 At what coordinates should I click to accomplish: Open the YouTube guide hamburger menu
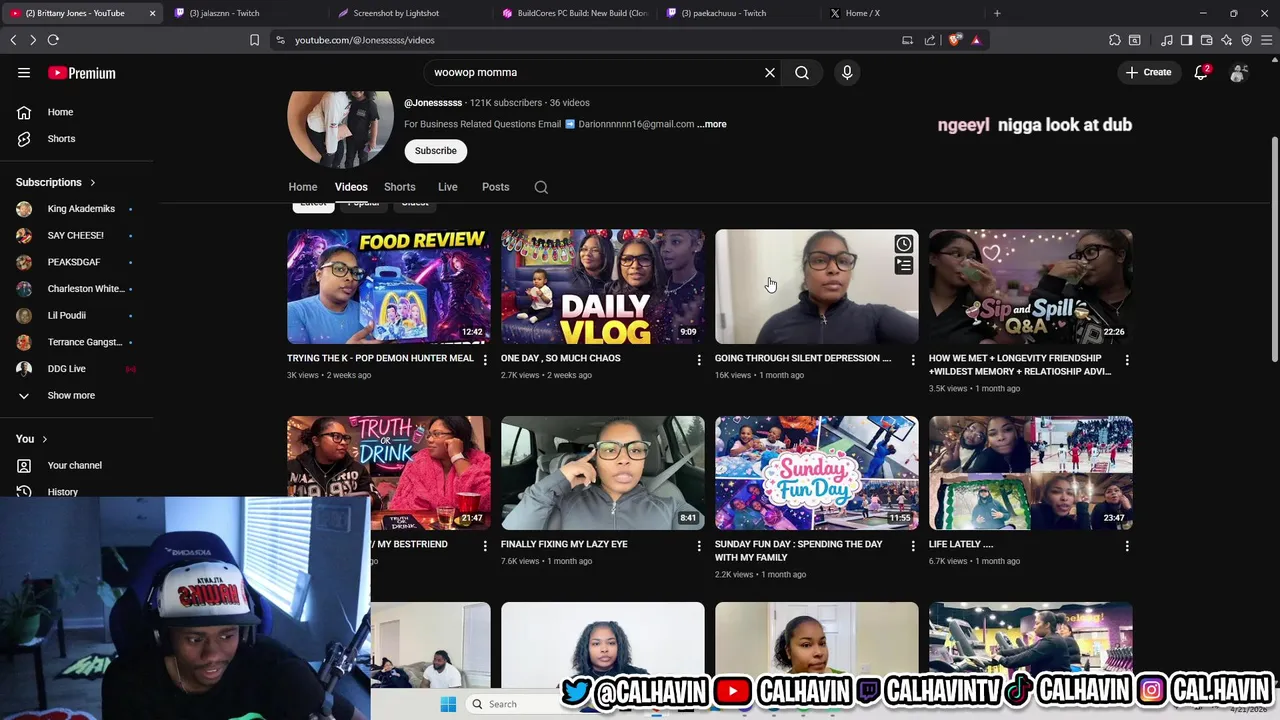tap(24, 73)
